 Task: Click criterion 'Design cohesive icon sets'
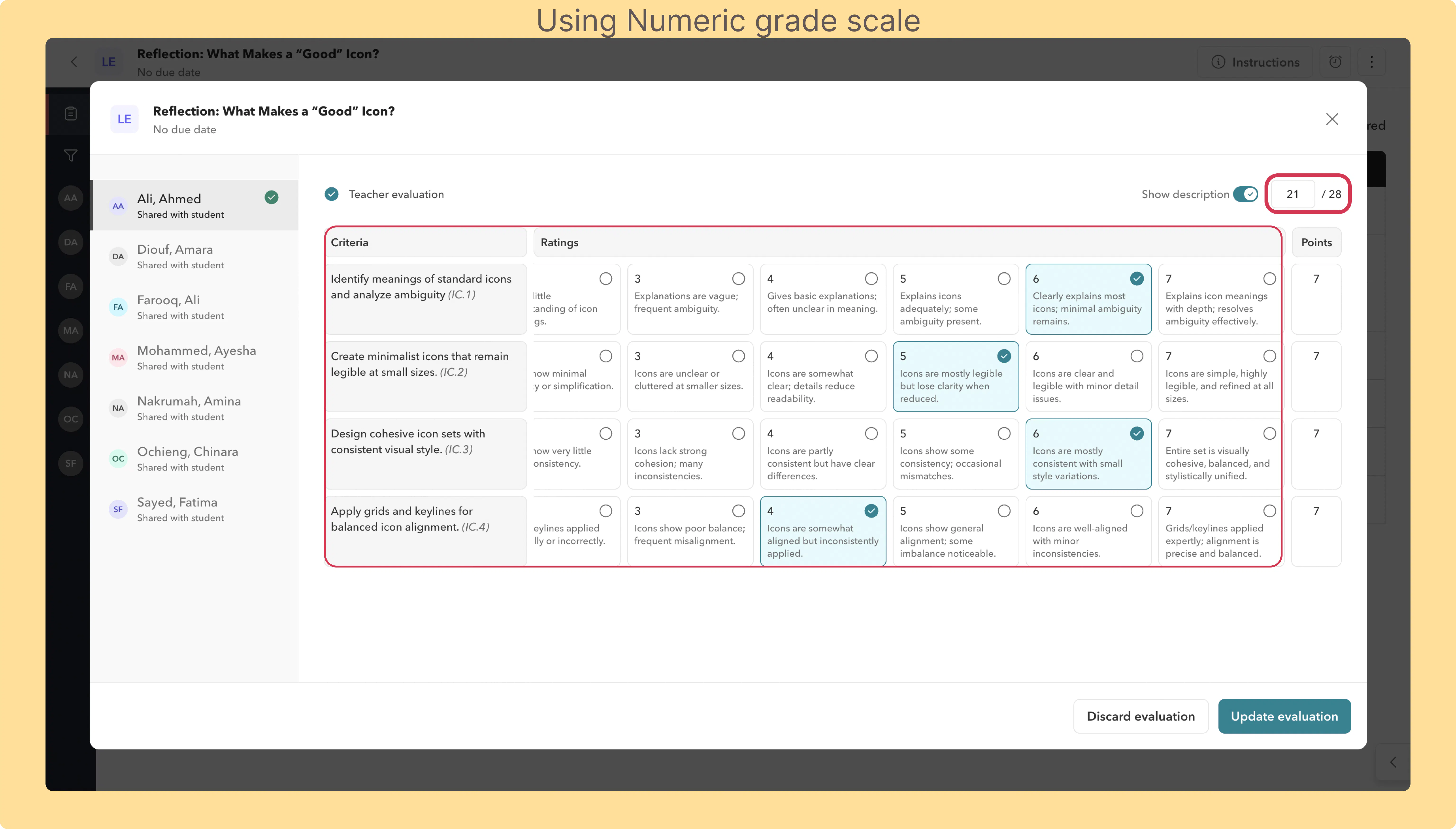426,454
